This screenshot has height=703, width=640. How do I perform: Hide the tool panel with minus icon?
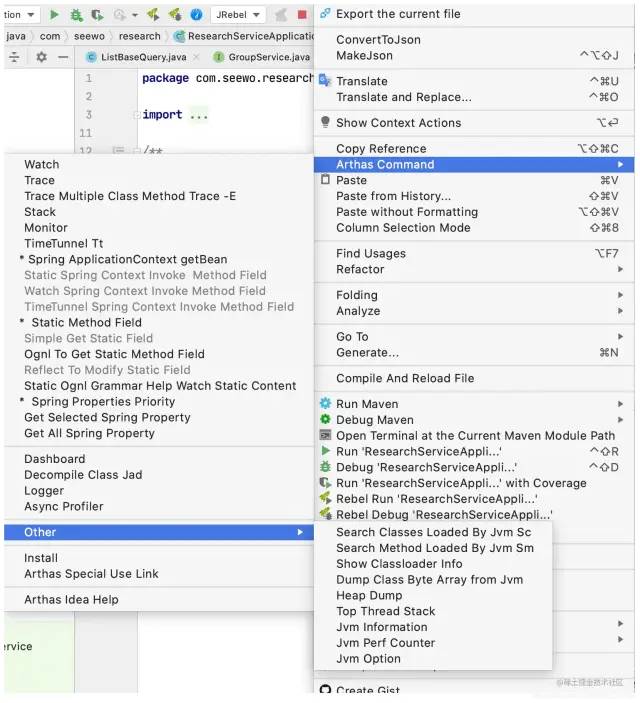[63, 57]
